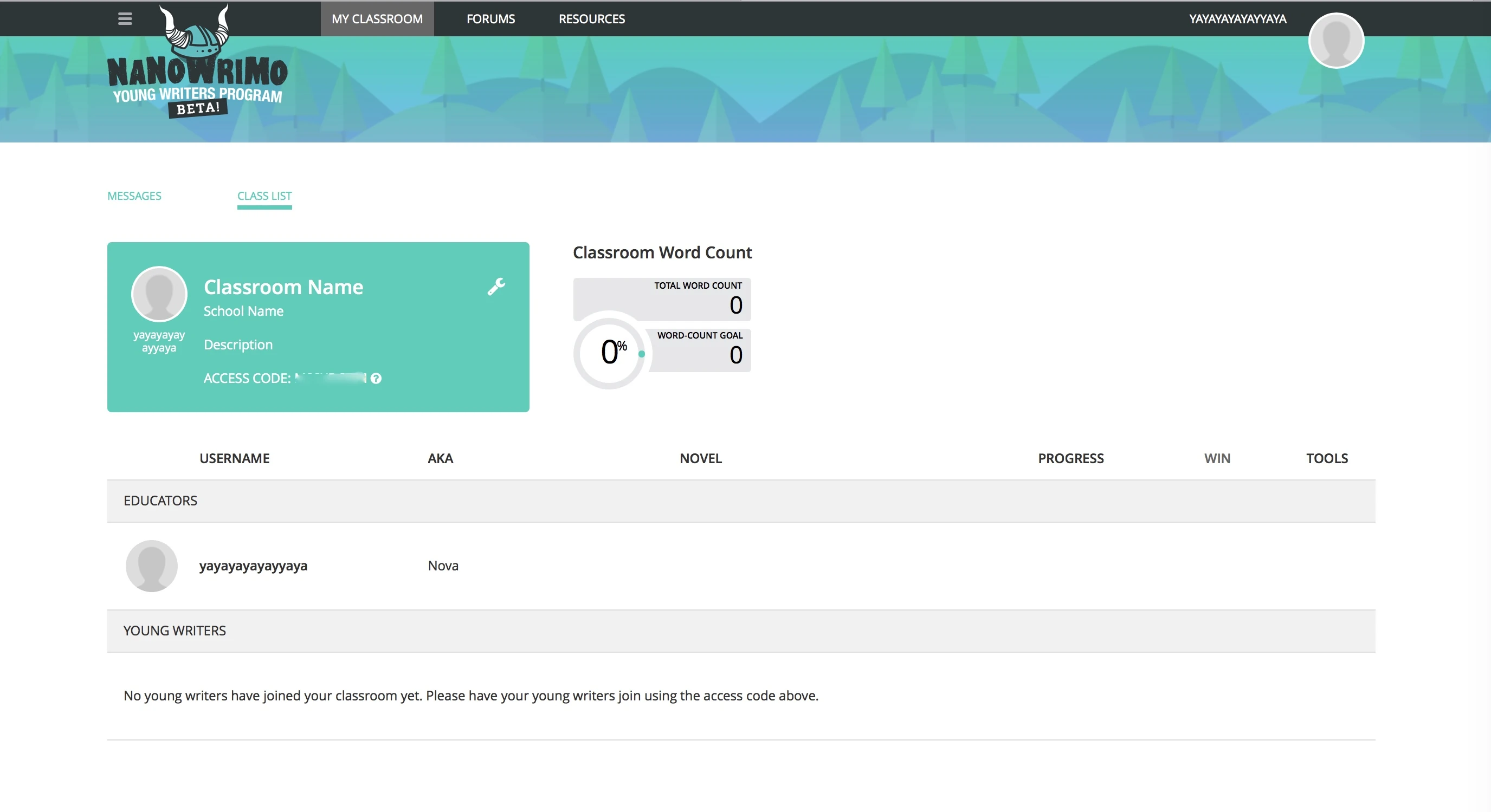This screenshot has width=1491, height=812.
Task: Click the YAYAYAYAYAYYAYA username in header
Action: click(1237, 18)
